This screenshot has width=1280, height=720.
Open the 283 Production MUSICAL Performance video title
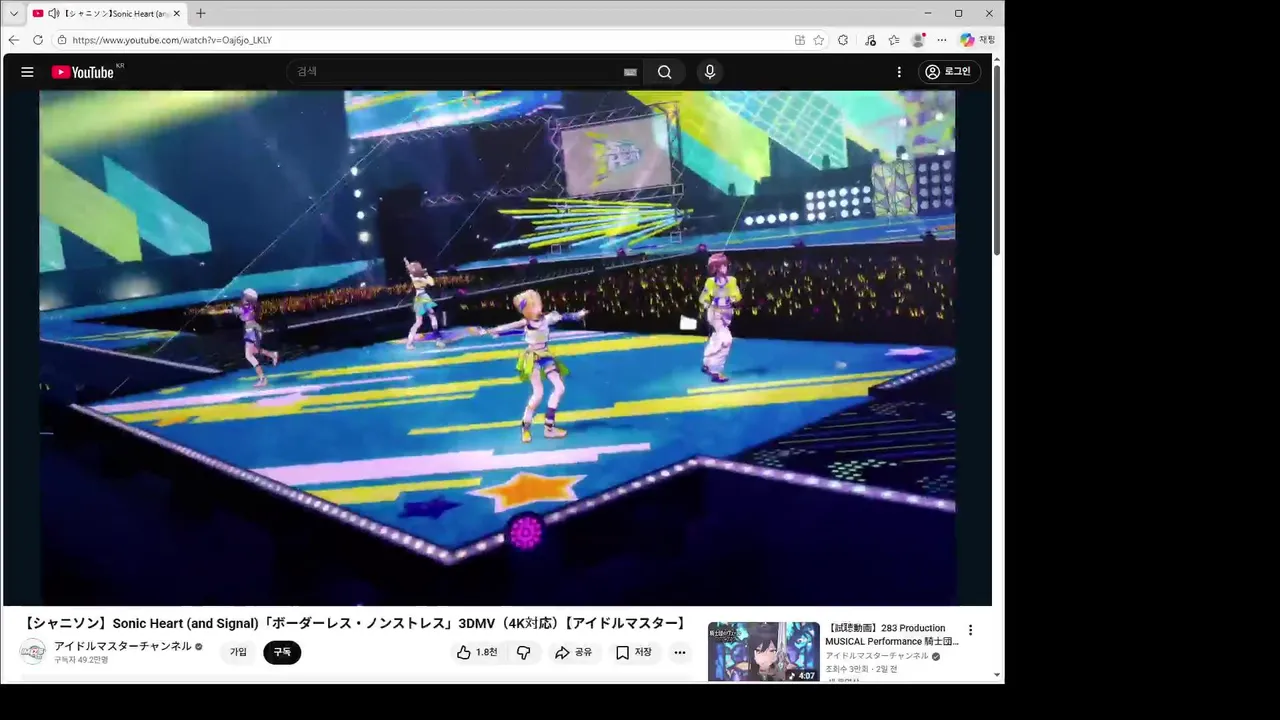[x=891, y=635]
